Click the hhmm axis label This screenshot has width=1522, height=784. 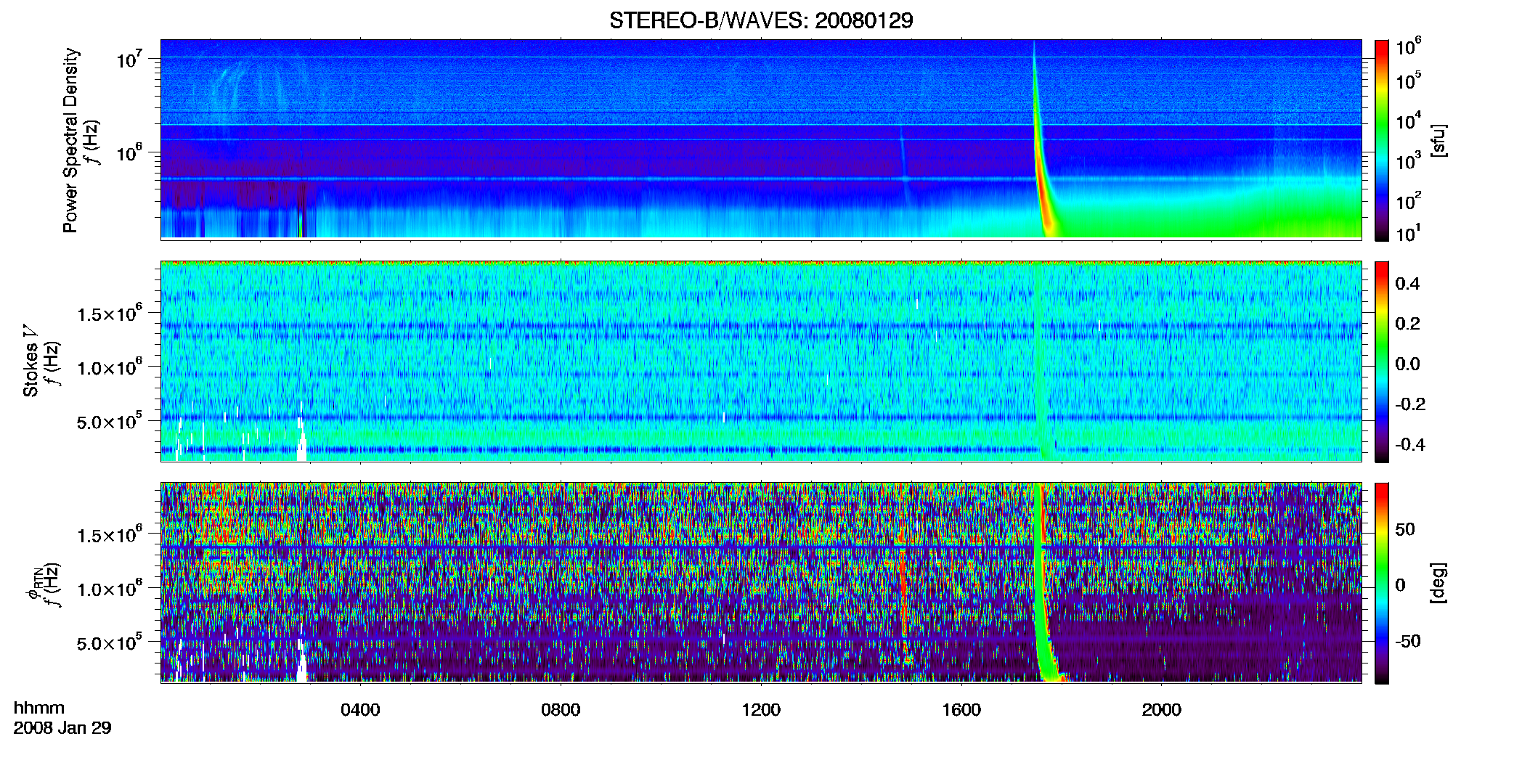pyautogui.click(x=39, y=708)
